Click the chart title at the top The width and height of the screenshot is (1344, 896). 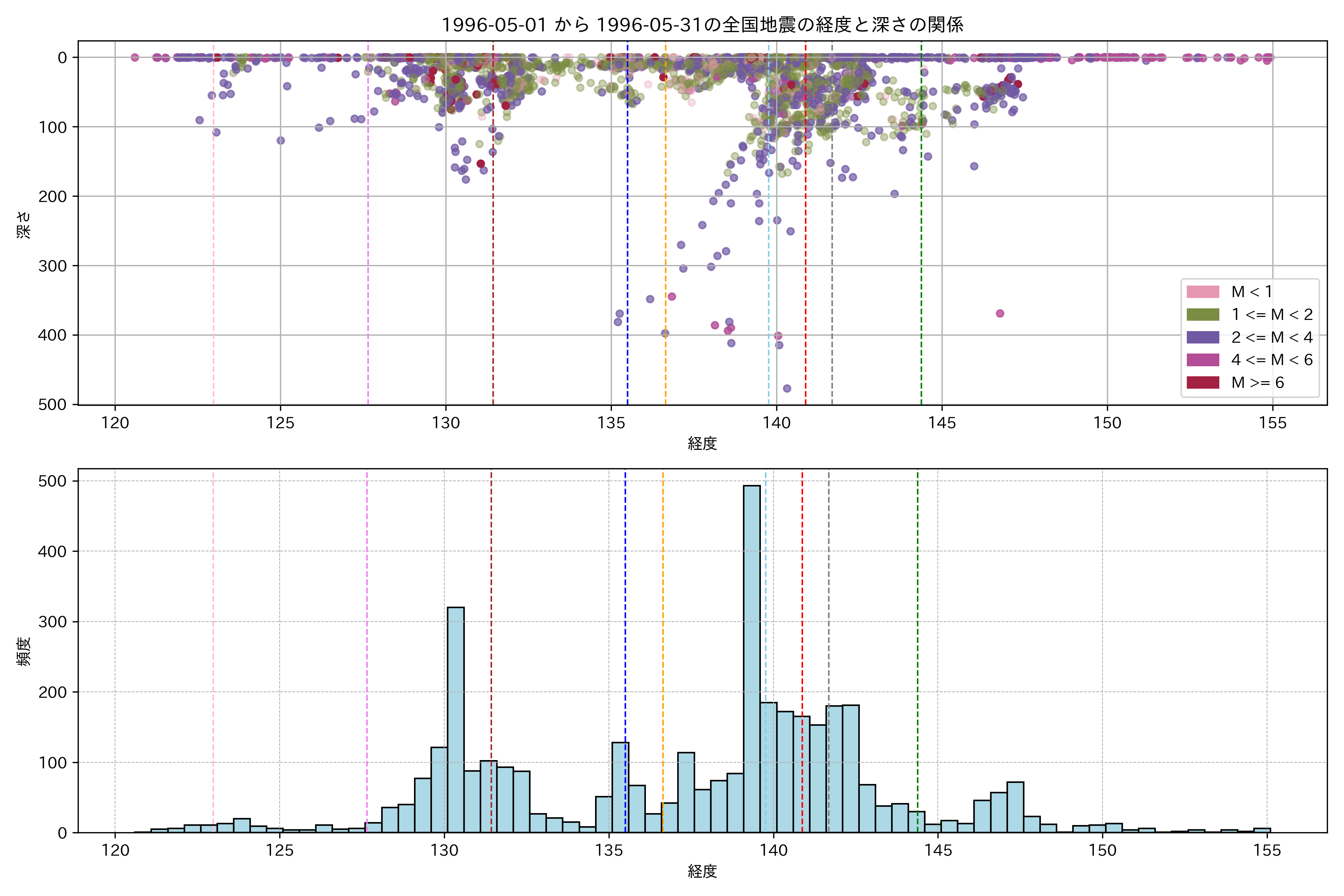point(702,25)
